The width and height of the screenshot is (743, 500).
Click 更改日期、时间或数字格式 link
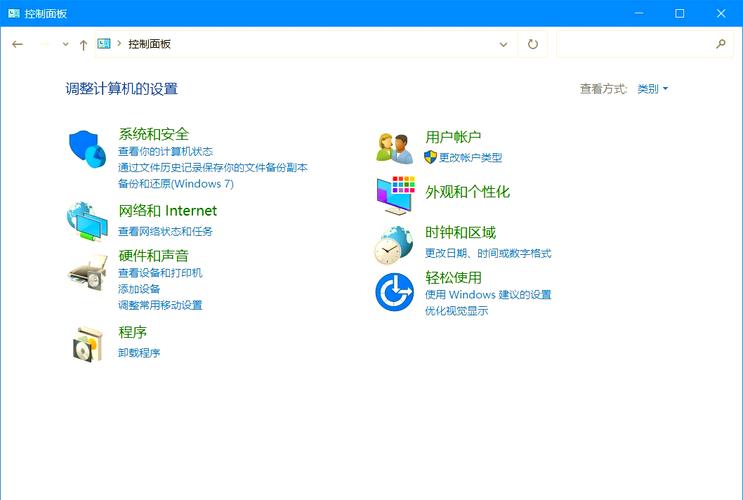(488, 253)
